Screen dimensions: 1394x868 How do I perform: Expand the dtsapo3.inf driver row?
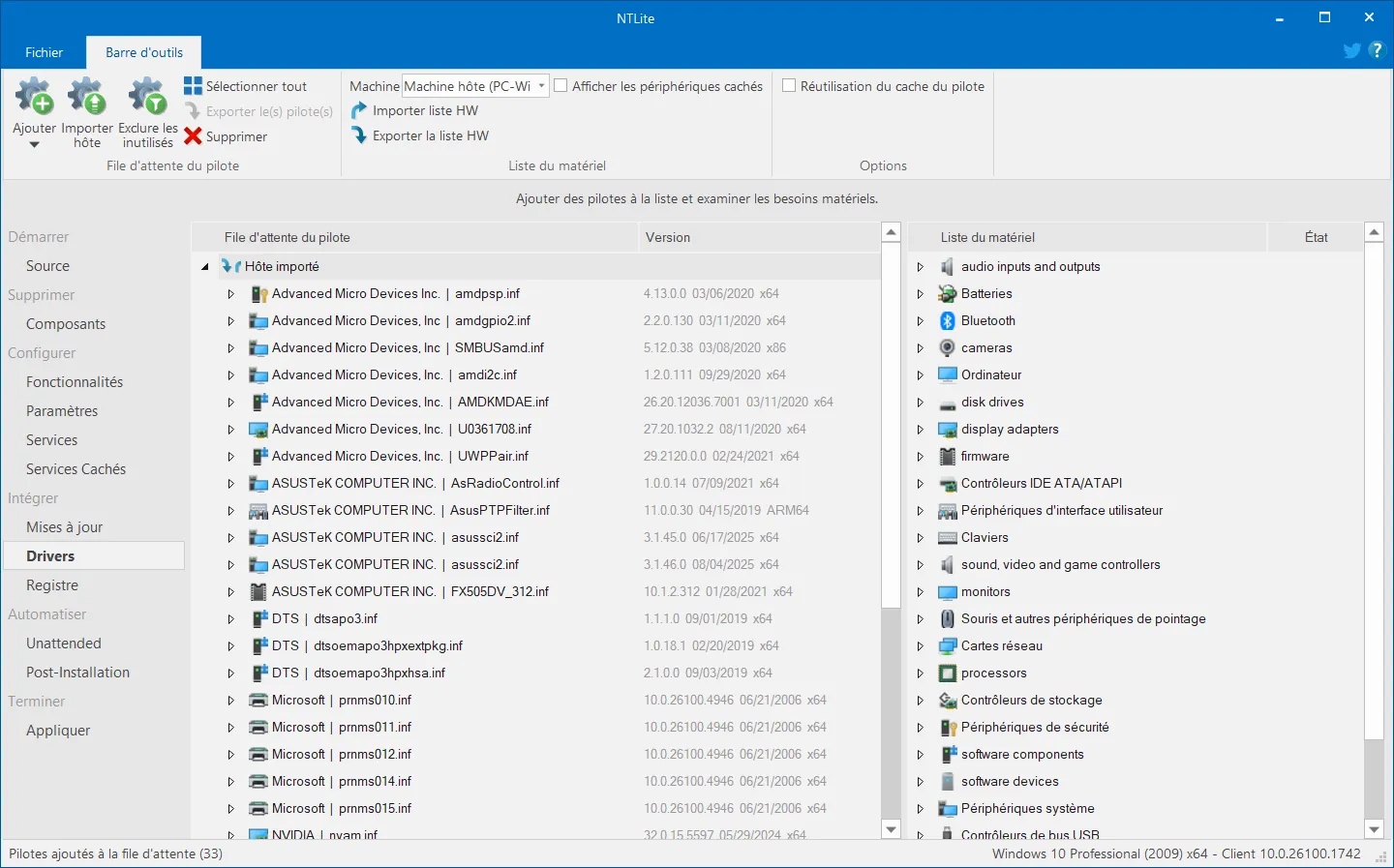click(x=230, y=618)
